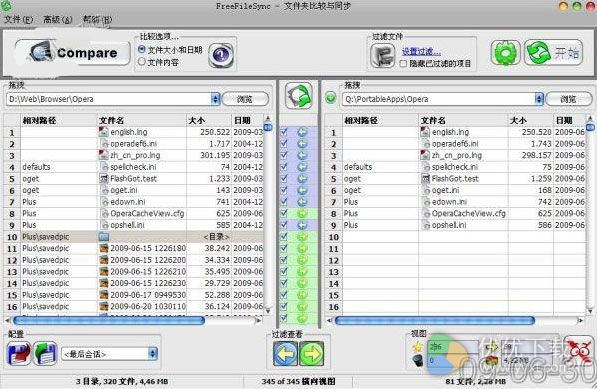Screen dimensions: 597x389
Task: Sort right list by 相对路径 column header
Action: pyautogui.click(x=380, y=120)
